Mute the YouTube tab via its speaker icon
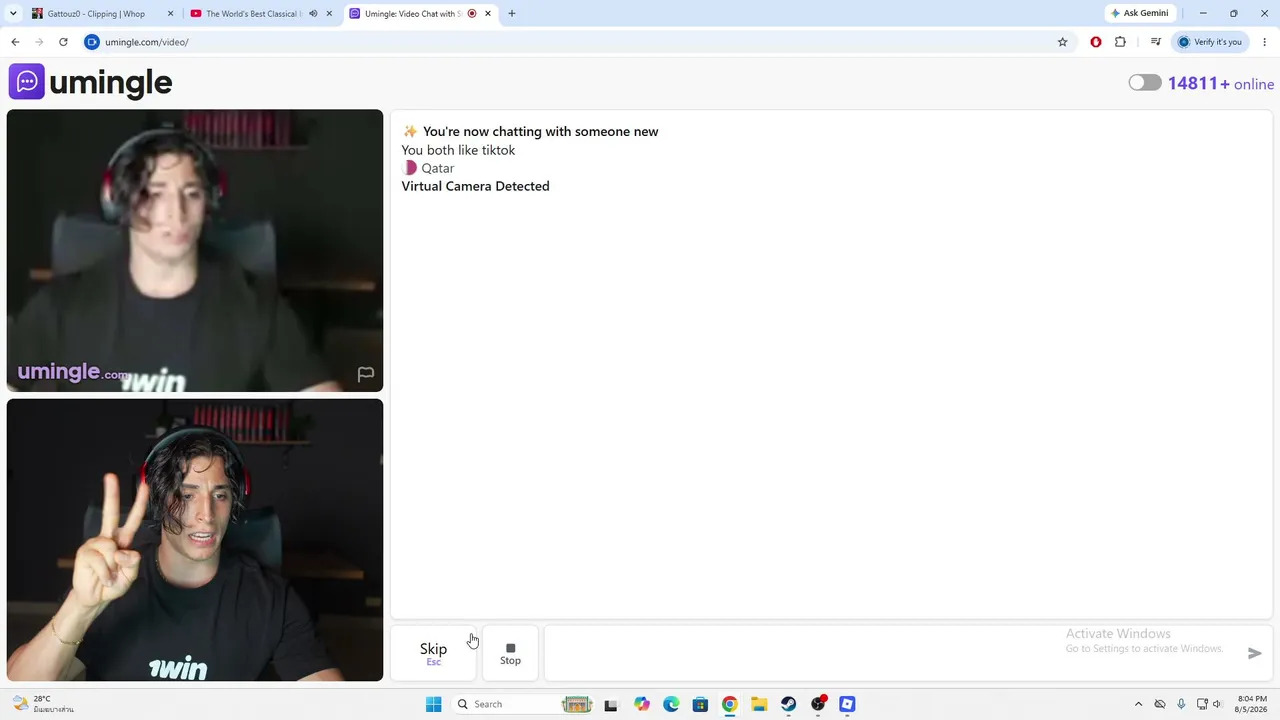This screenshot has height=720, width=1280. [x=313, y=14]
